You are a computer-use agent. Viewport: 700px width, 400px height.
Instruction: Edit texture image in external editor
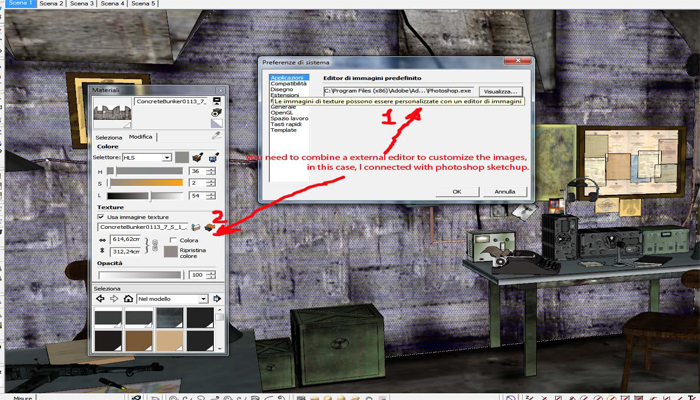(x=210, y=227)
